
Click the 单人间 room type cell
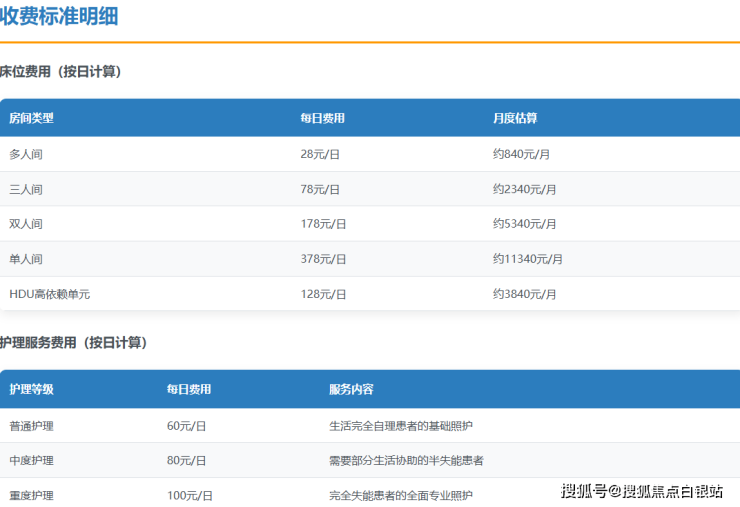pos(26,259)
